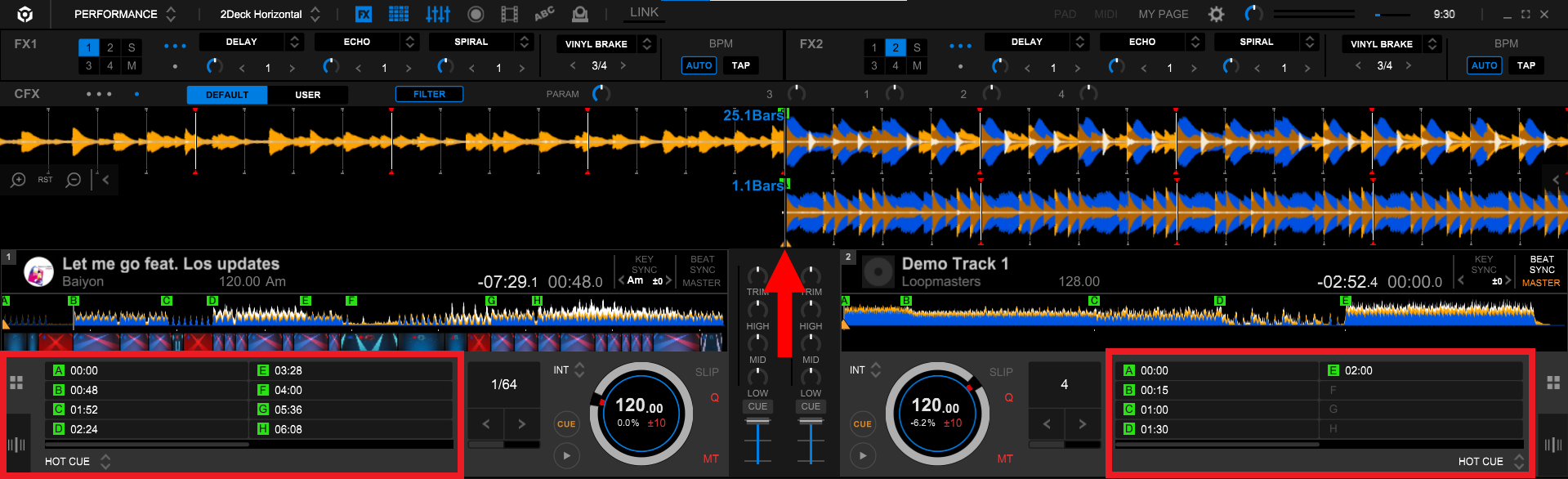Screen dimensions: 1568x479
Task: Open the video panel filmstrip icon
Action: pos(509,14)
